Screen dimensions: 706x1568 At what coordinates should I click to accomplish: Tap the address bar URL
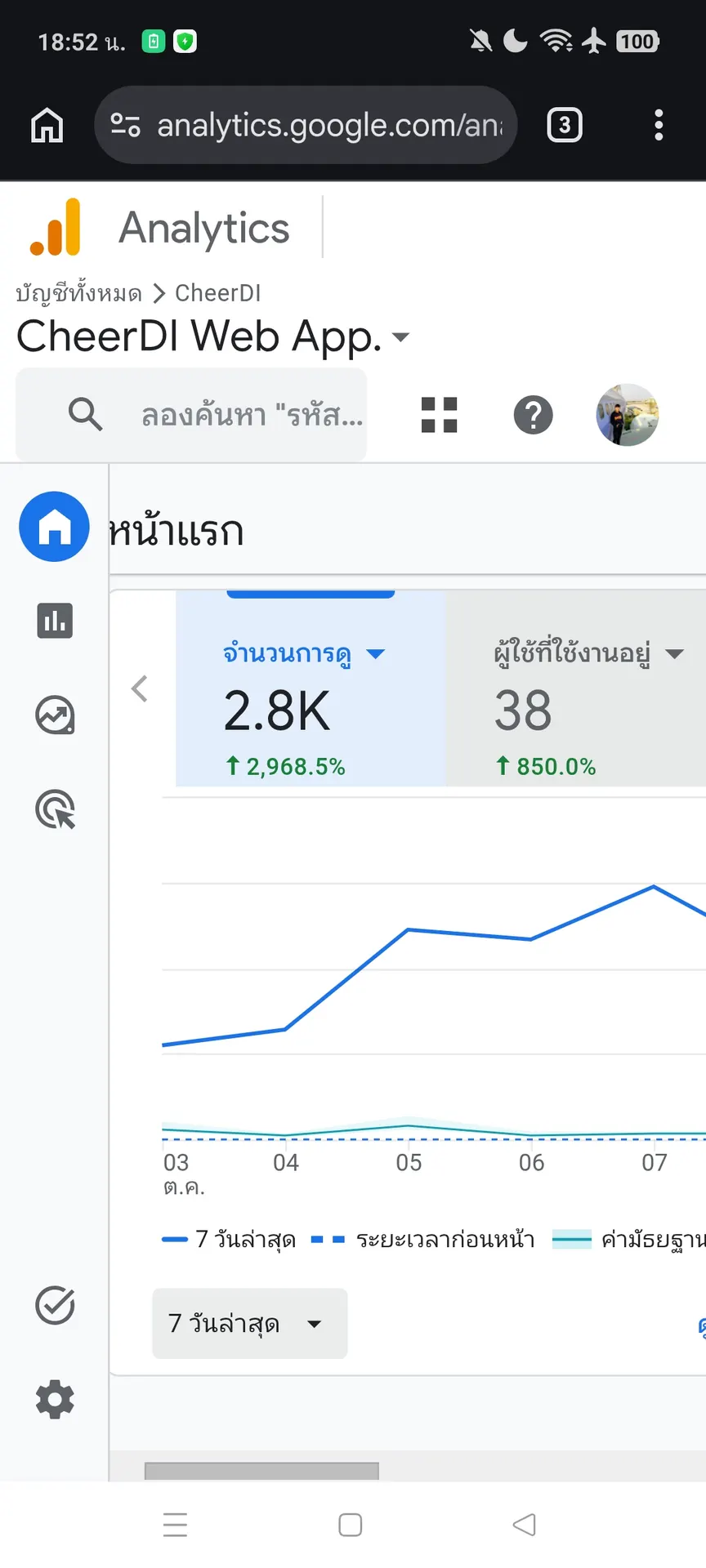tap(330, 125)
